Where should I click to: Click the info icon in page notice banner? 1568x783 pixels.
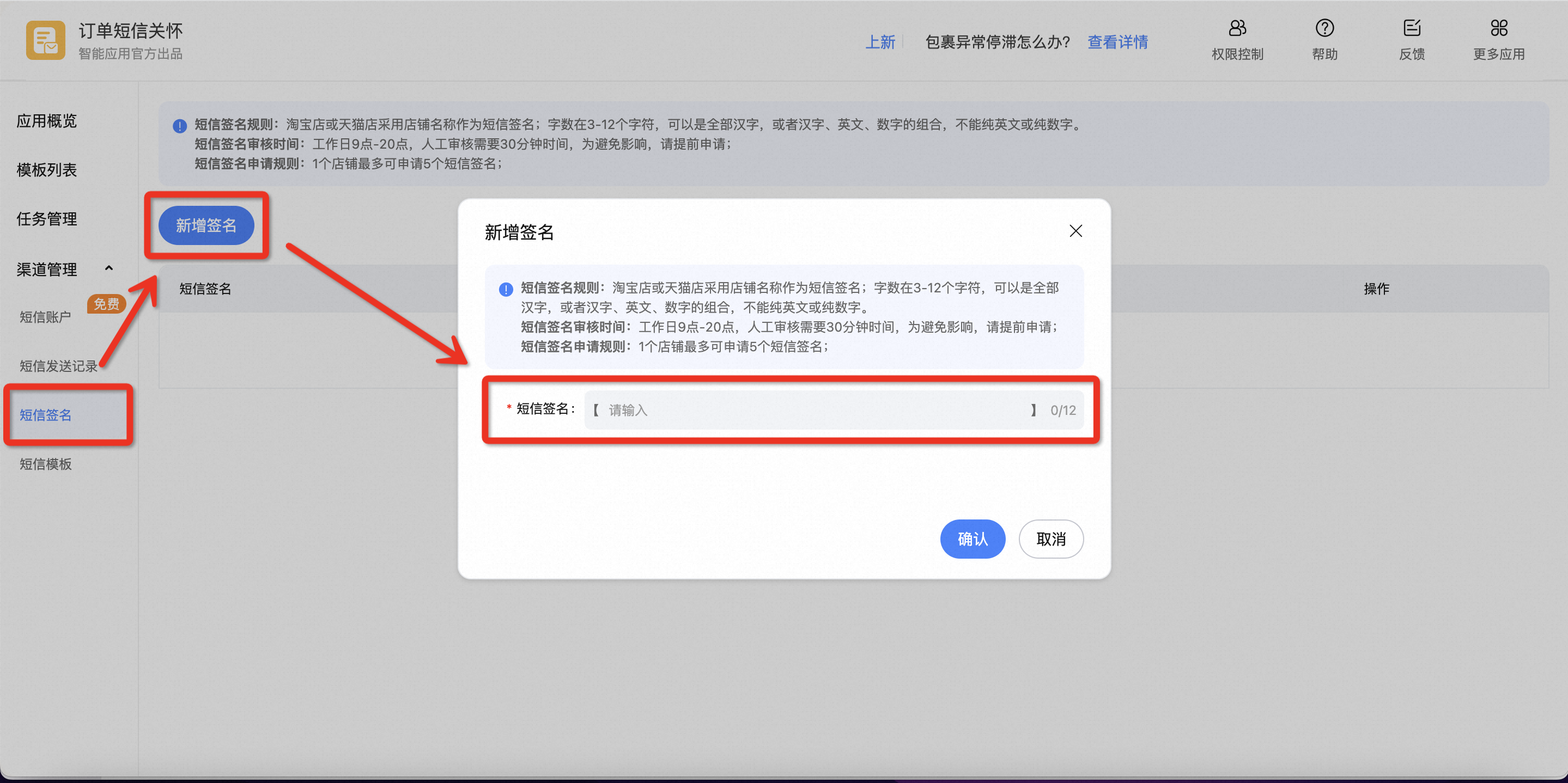coord(180,126)
